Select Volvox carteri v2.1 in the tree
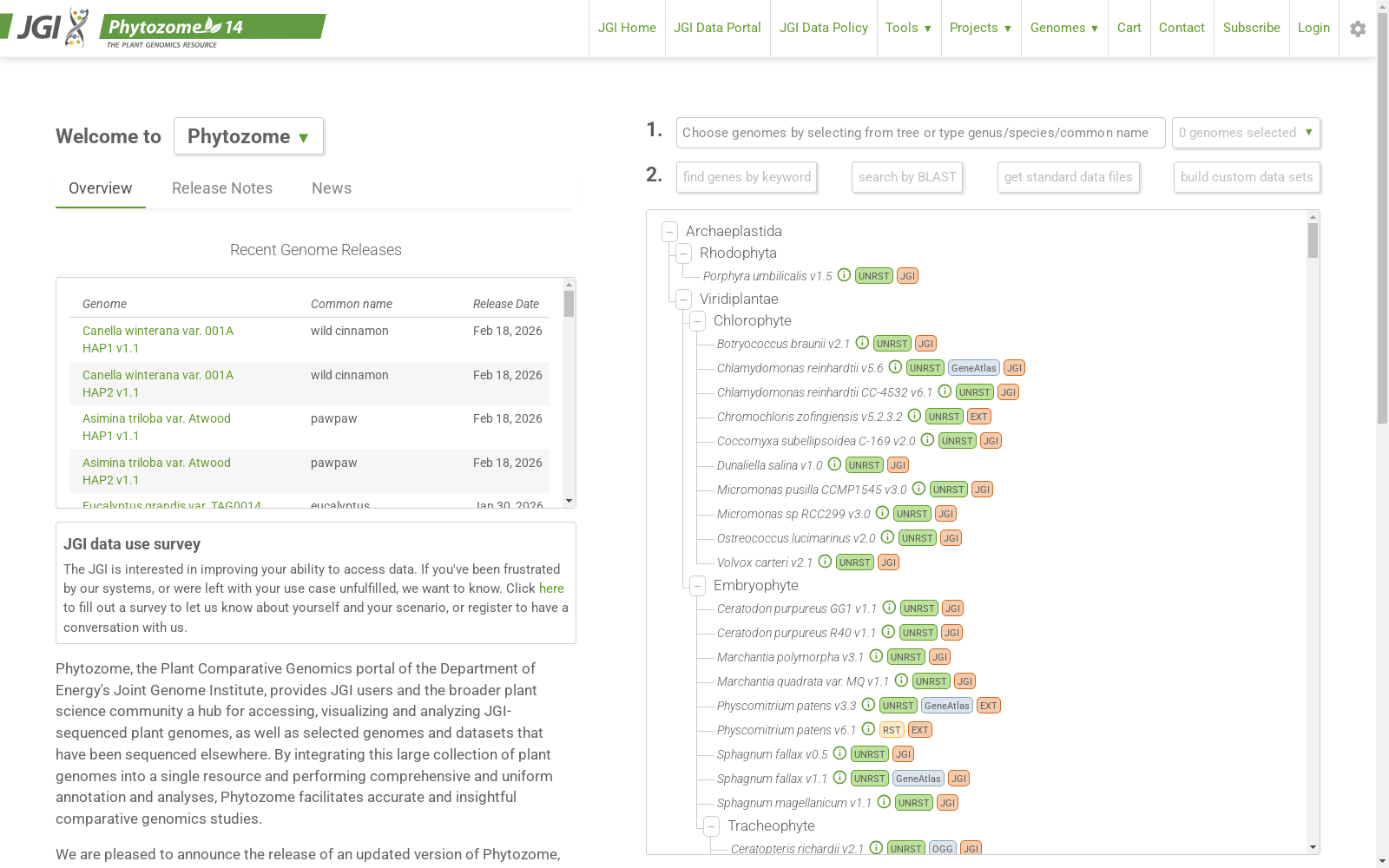Screen dimensions: 1389x868 [x=765, y=562]
